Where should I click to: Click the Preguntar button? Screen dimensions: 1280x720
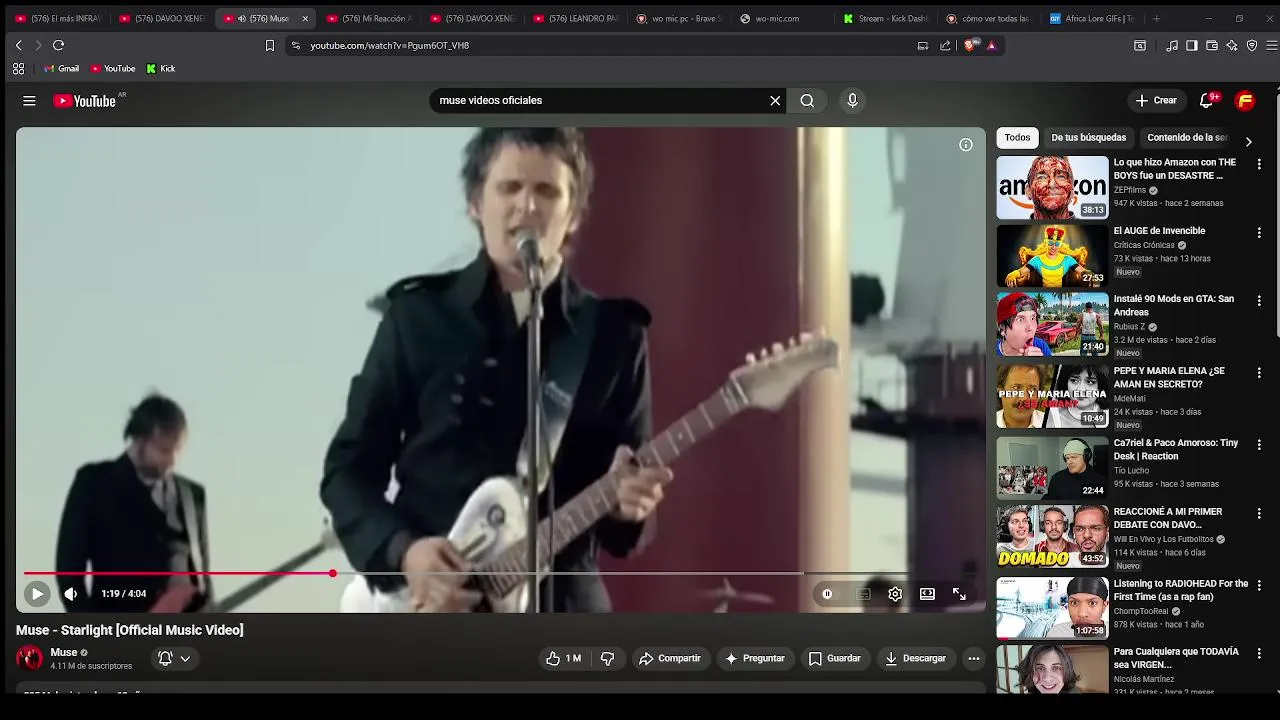coord(754,659)
